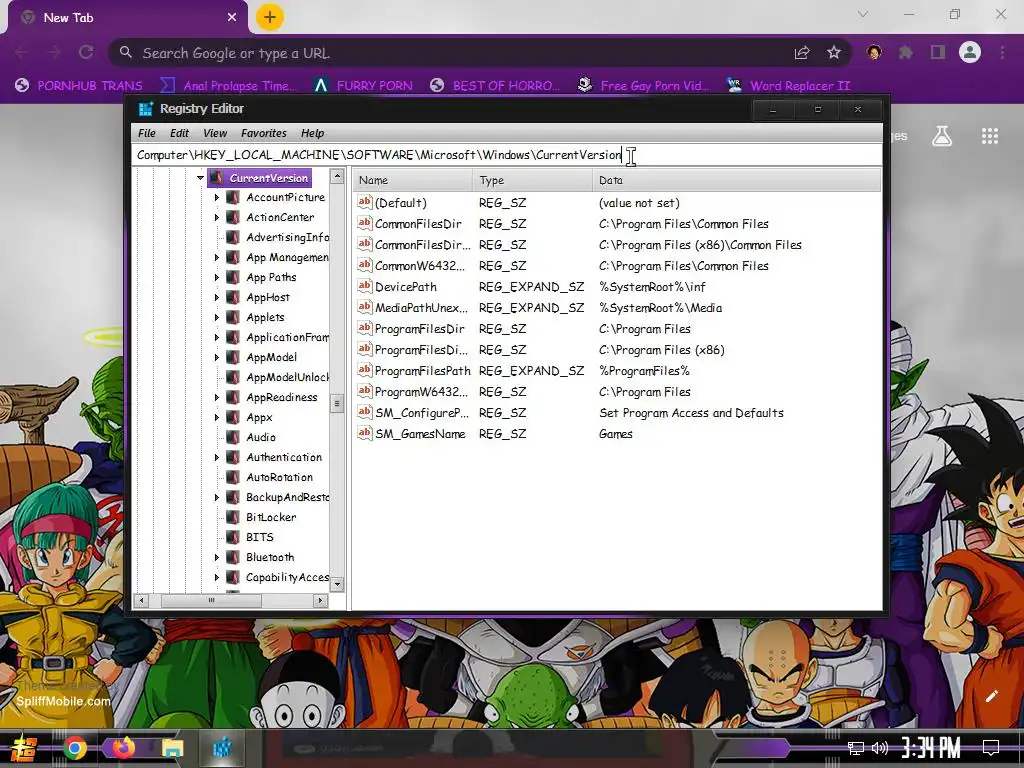Screen dimensions: 1024x768
Task: Select the (Default) value row
Action: (616, 203)
